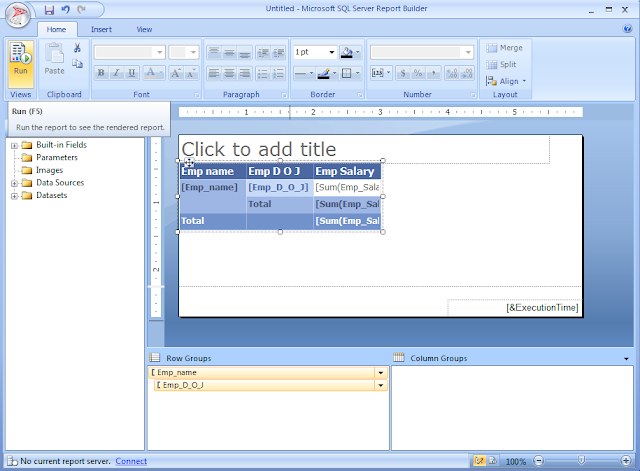The height and width of the screenshot is (471, 640).
Task: Open the Align layout menu
Action: pyautogui.click(x=506, y=81)
